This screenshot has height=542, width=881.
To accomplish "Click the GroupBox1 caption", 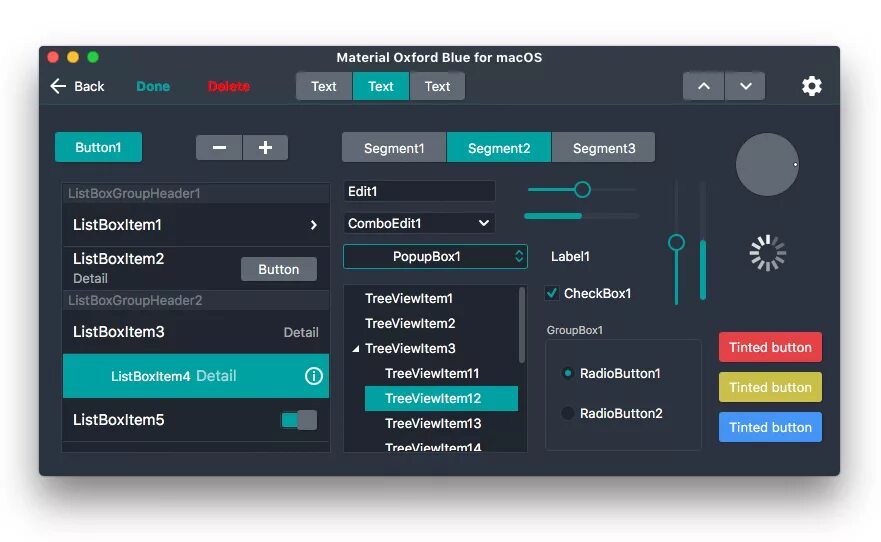I will pyautogui.click(x=575, y=330).
